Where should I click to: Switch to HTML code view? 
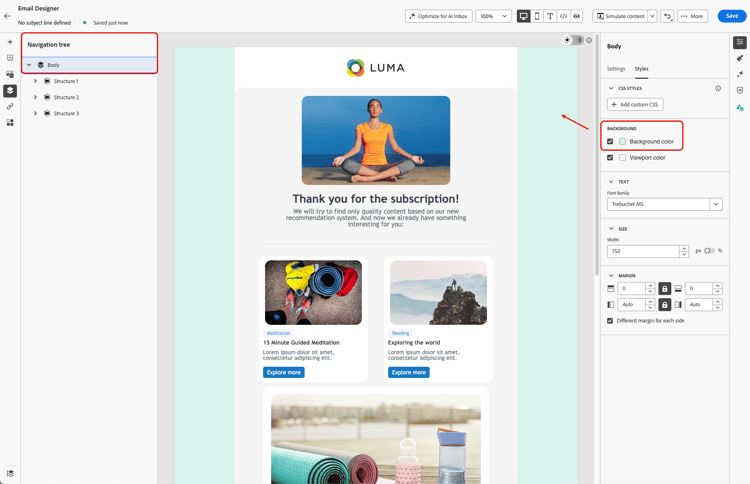pos(563,16)
